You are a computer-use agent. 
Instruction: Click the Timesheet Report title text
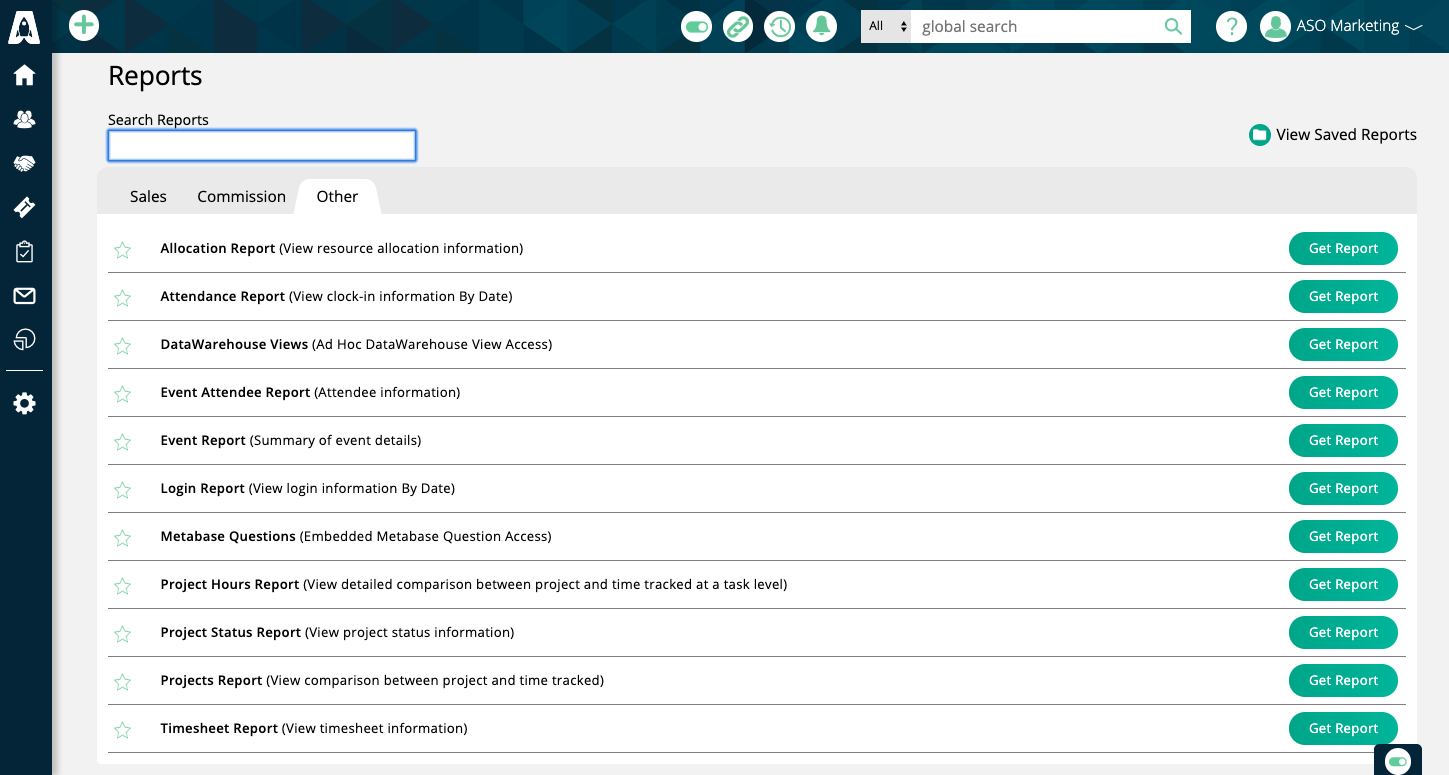point(219,729)
